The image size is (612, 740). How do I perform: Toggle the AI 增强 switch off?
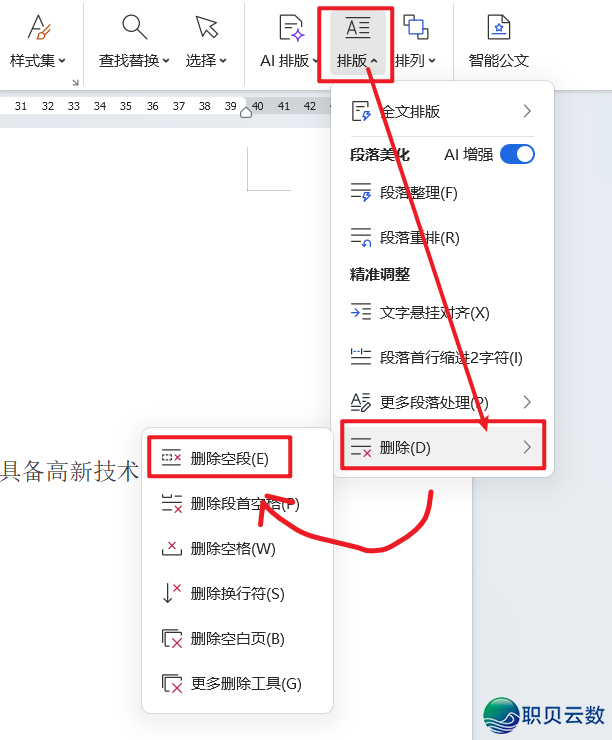point(517,154)
